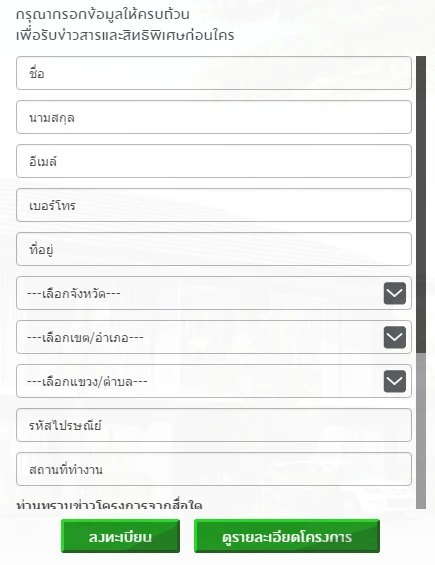Click the dark scrollbar thumb of the form
The image size is (435, 565).
click(421, 204)
